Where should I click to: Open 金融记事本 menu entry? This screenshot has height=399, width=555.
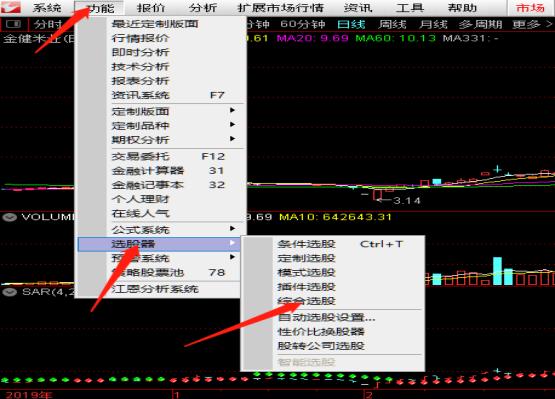[x=159, y=185]
